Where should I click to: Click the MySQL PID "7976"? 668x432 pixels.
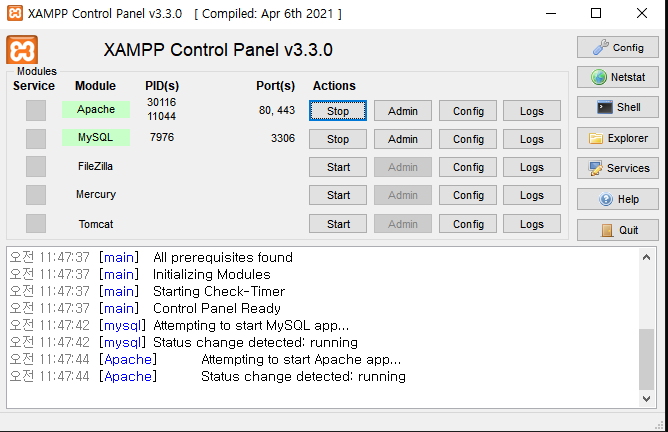coord(162,137)
